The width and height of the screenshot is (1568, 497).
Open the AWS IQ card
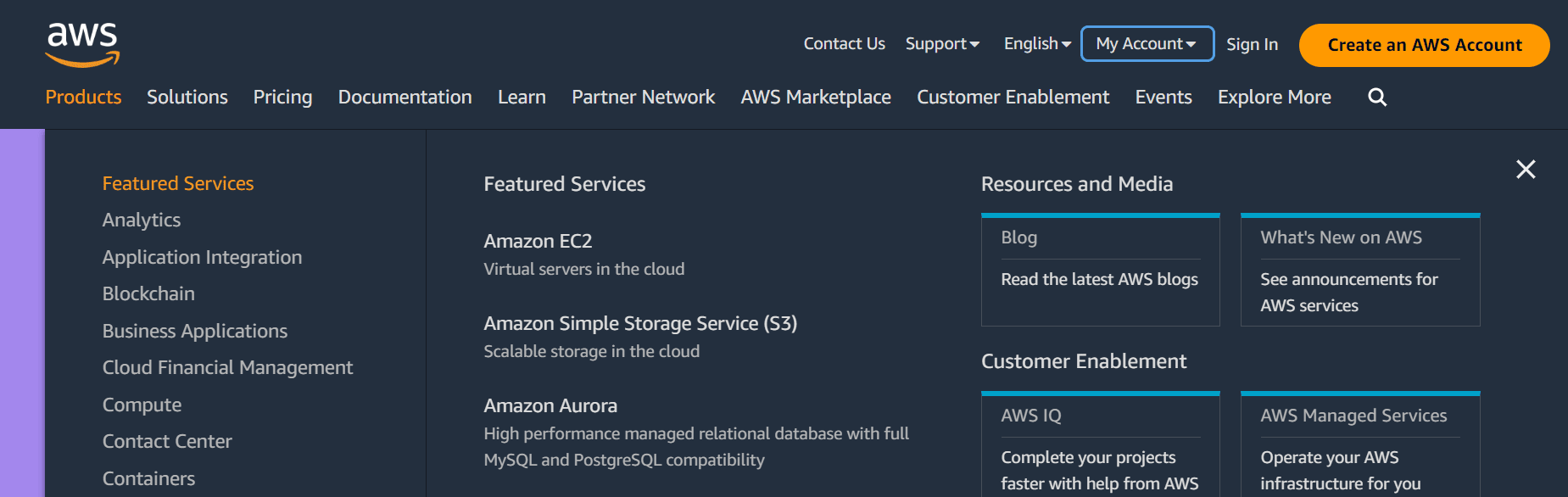[1101, 444]
